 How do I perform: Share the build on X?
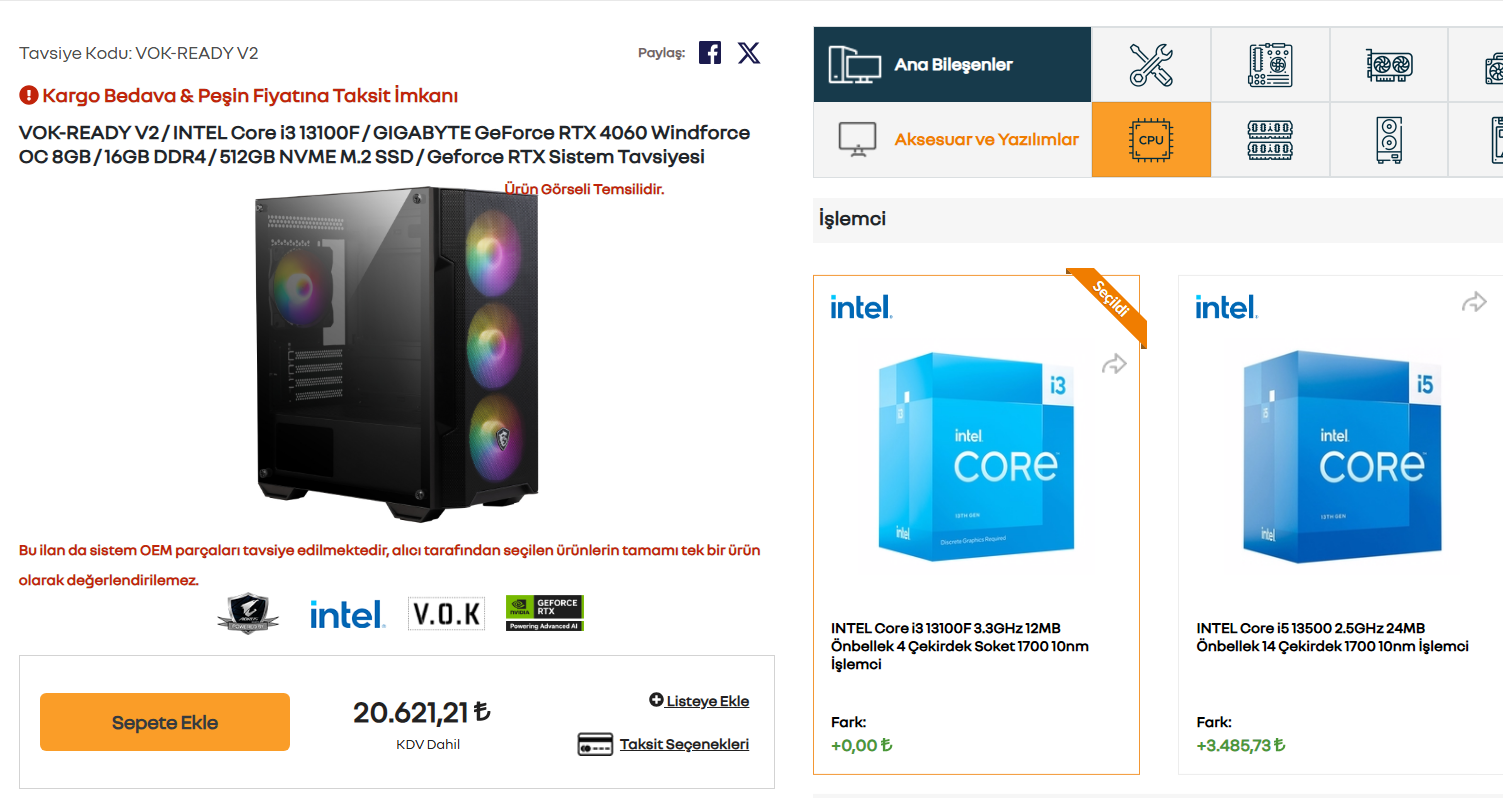tap(749, 53)
